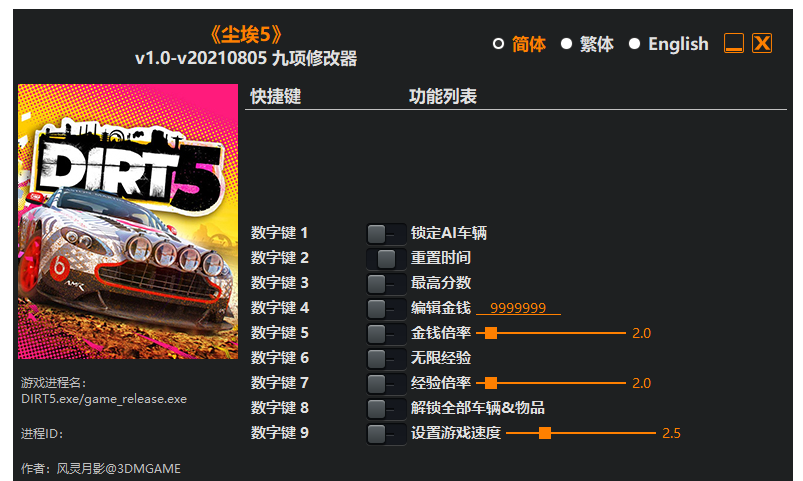Click the 数字键 3 hotkey label

[279, 283]
